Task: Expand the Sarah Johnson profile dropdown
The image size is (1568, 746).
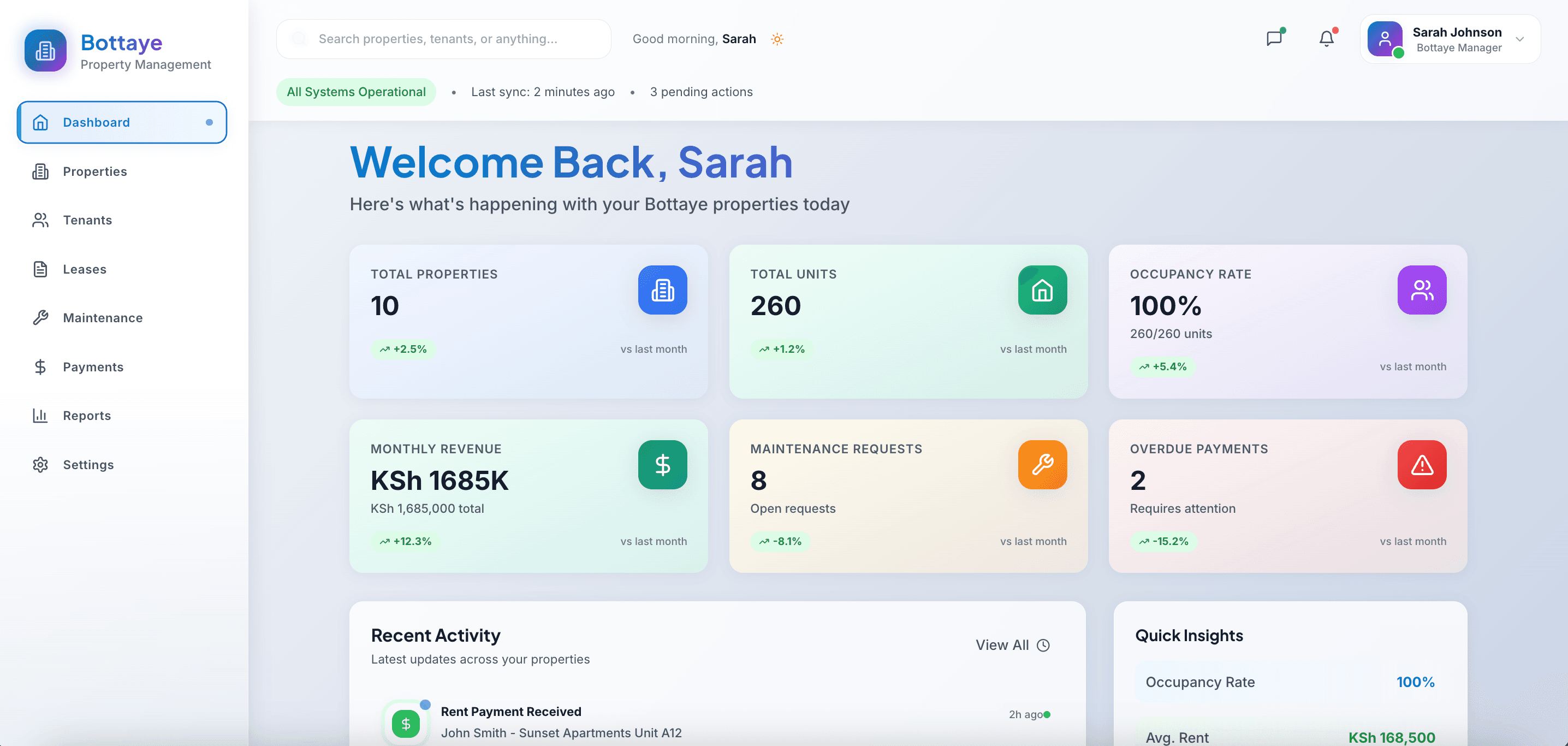Action: click(x=1451, y=39)
